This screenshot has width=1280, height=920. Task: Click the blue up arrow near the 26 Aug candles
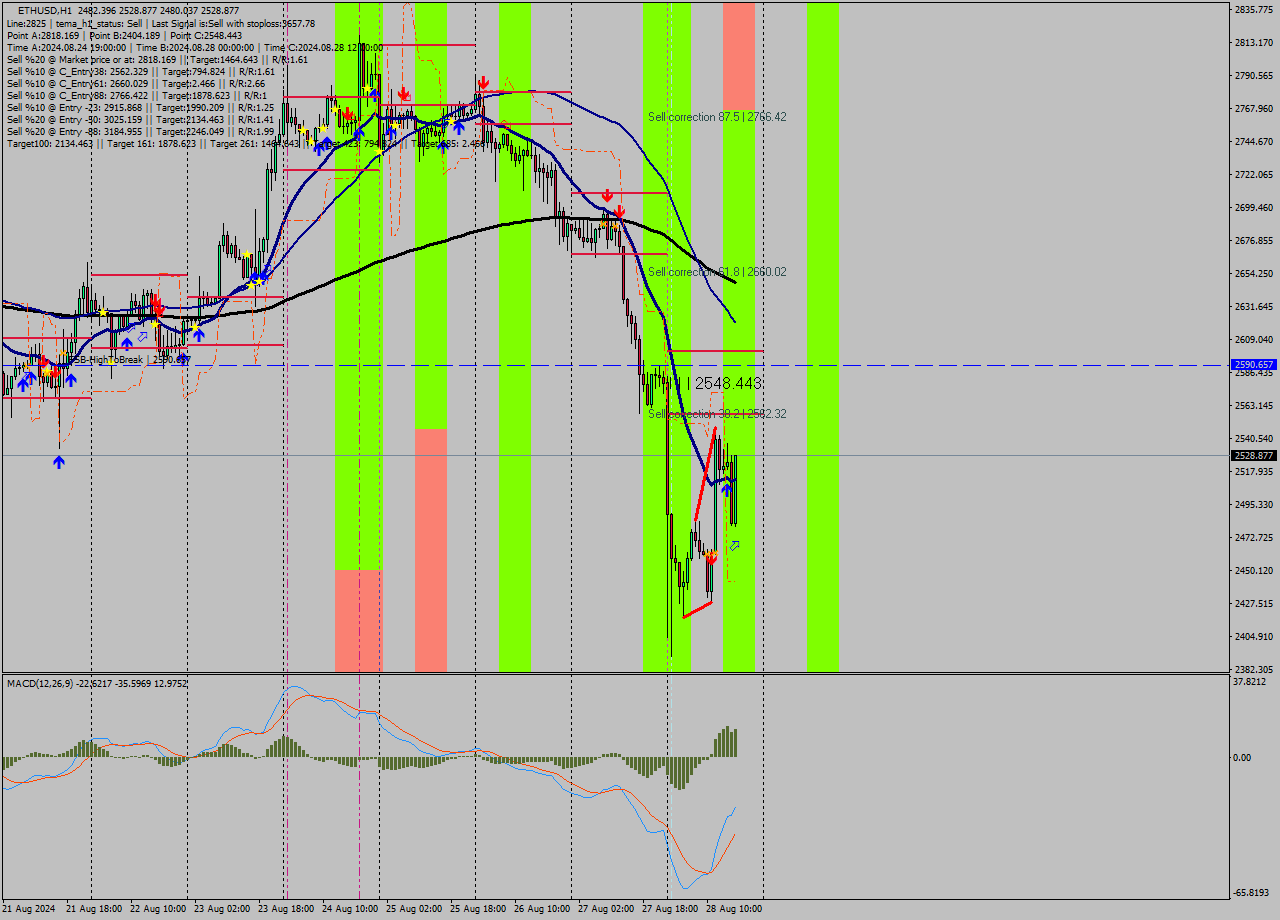pos(459,128)
